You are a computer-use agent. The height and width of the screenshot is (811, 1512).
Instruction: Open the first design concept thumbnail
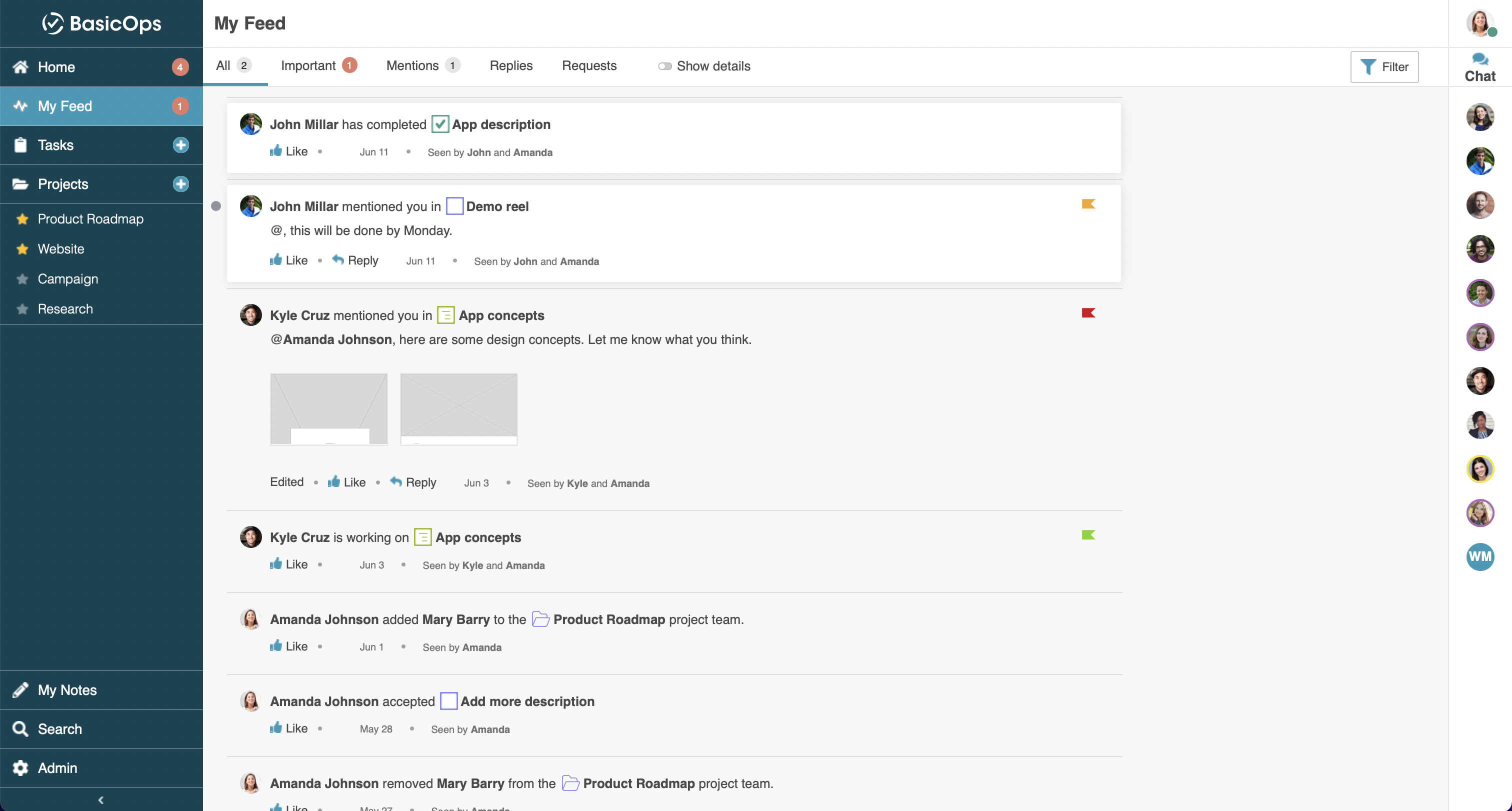328,409
